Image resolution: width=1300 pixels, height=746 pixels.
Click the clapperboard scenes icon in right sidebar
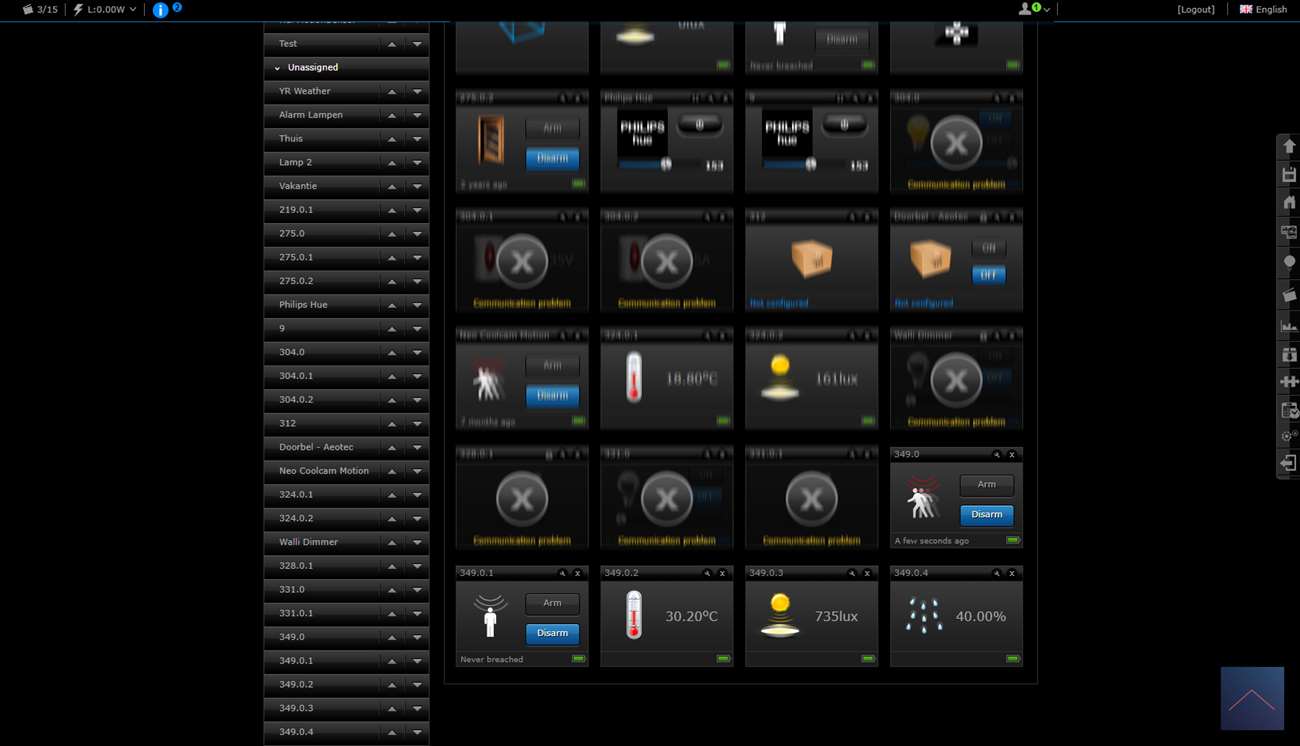coord(1289,295)
